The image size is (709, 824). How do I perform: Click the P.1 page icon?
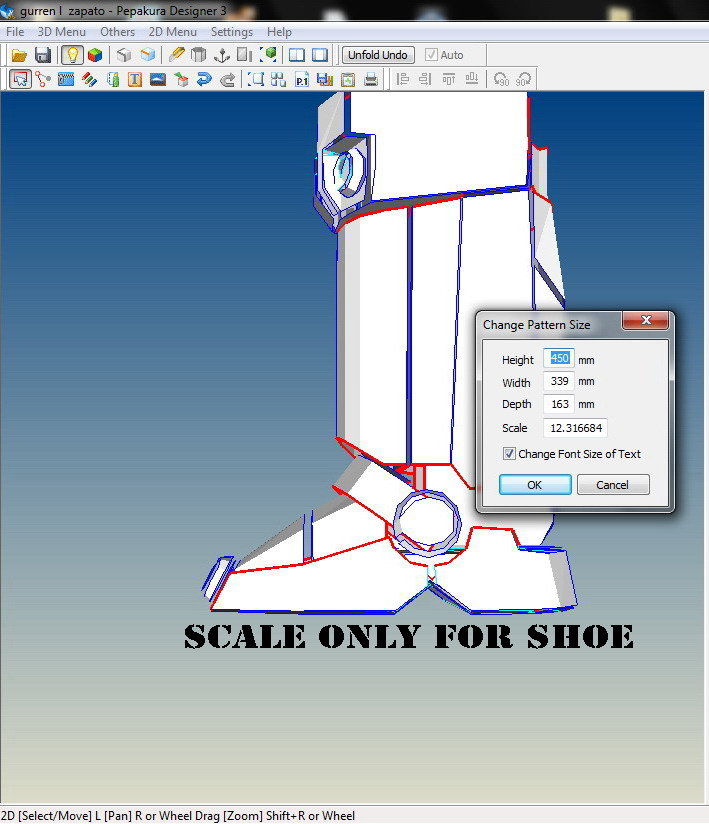[x=302, y=79]
